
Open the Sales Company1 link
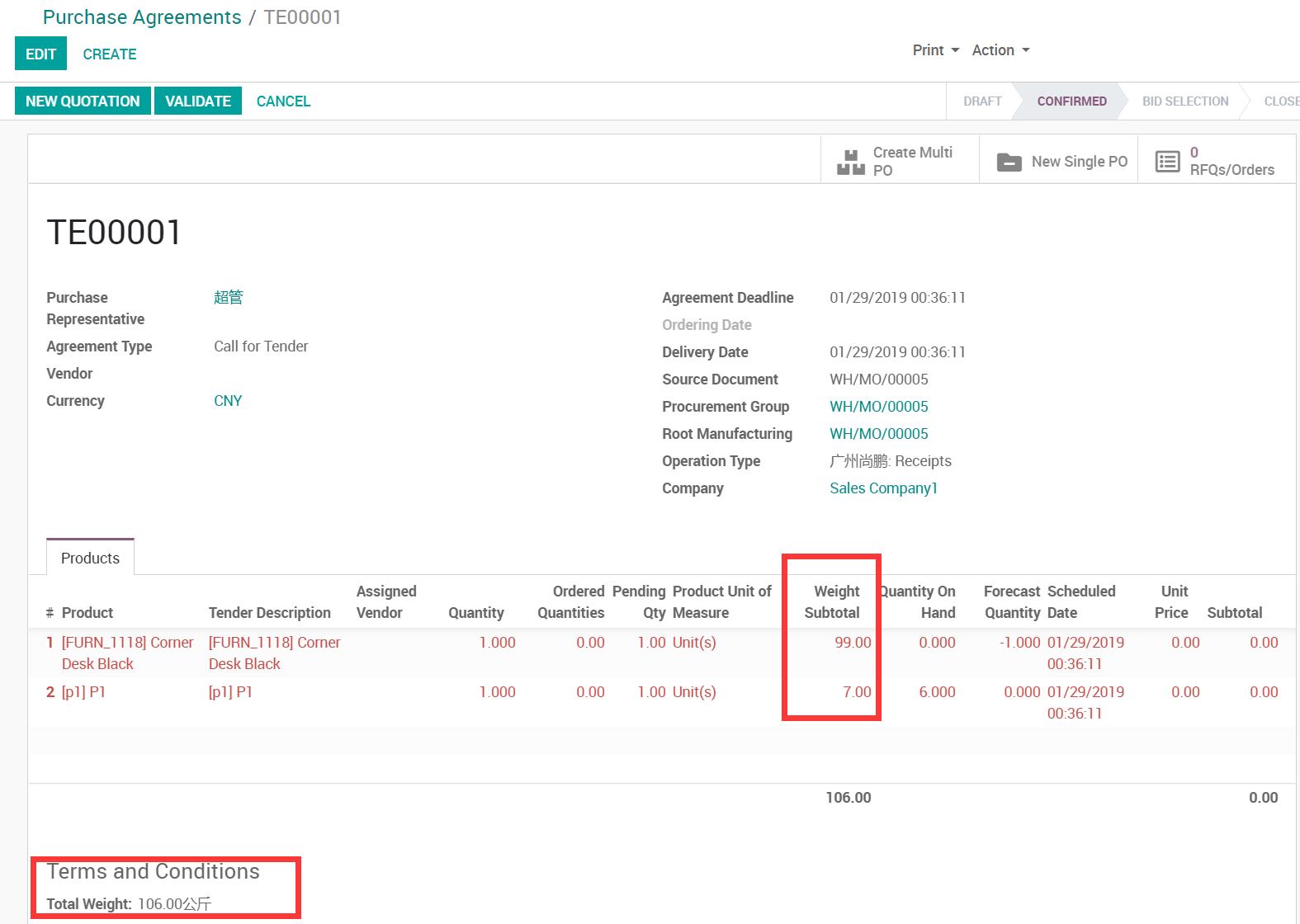tap(883, 488)
